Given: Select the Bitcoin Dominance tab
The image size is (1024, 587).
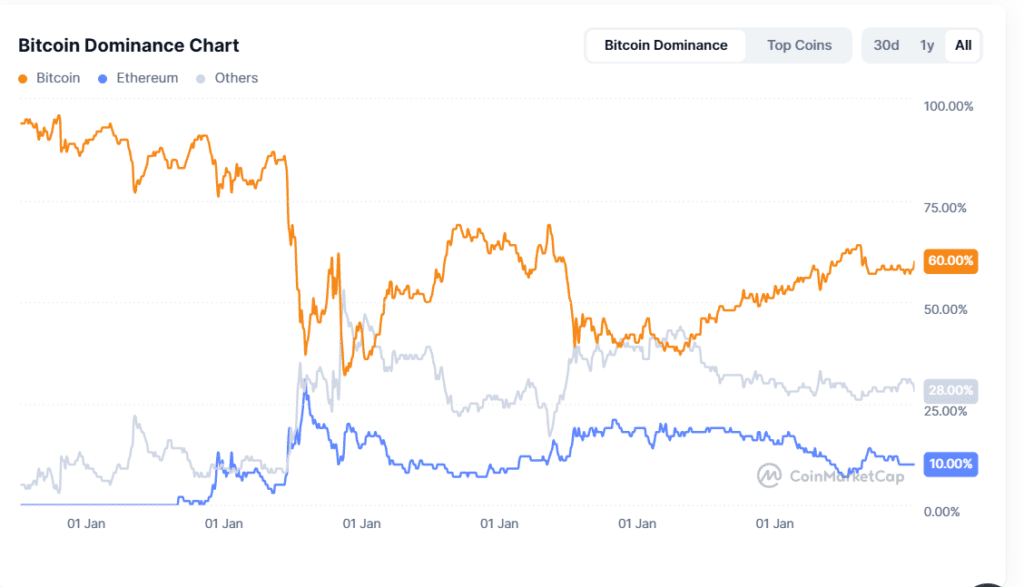Looking at the screenshot, I should [x=665, y=45].
